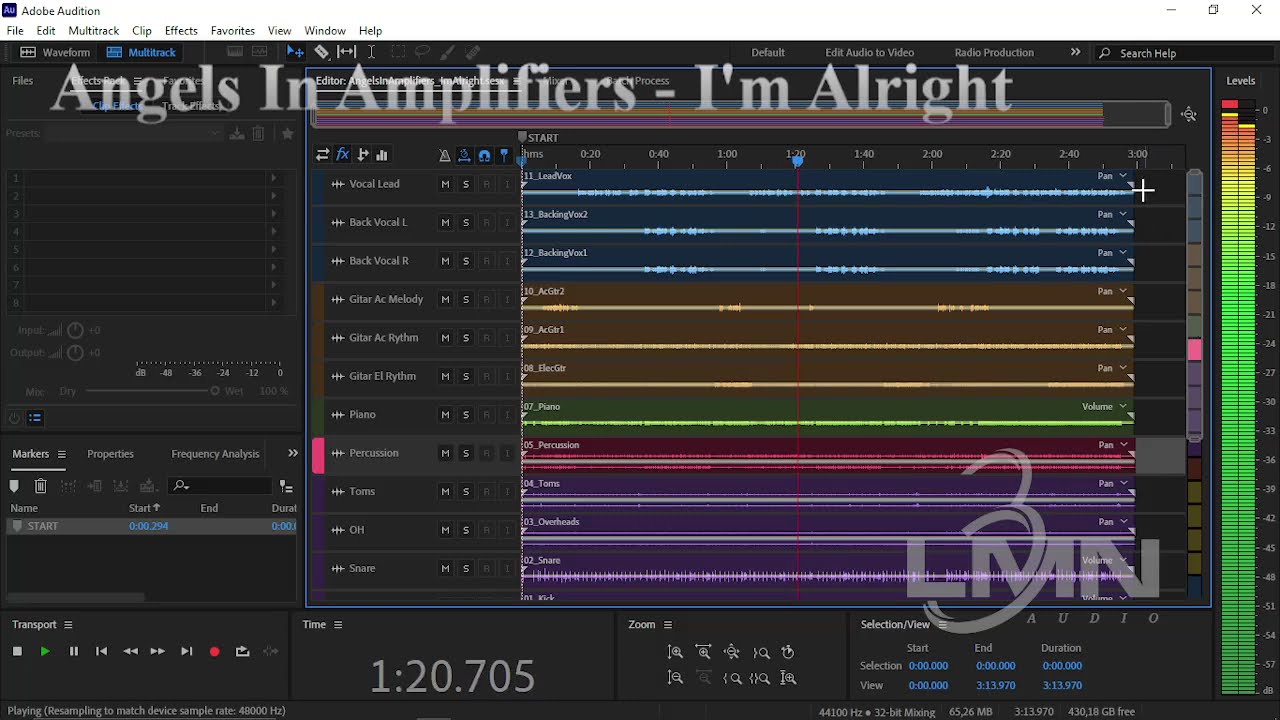1280x720 pixels.
Task: Save effects preset icon
Action: click(236, 133)
